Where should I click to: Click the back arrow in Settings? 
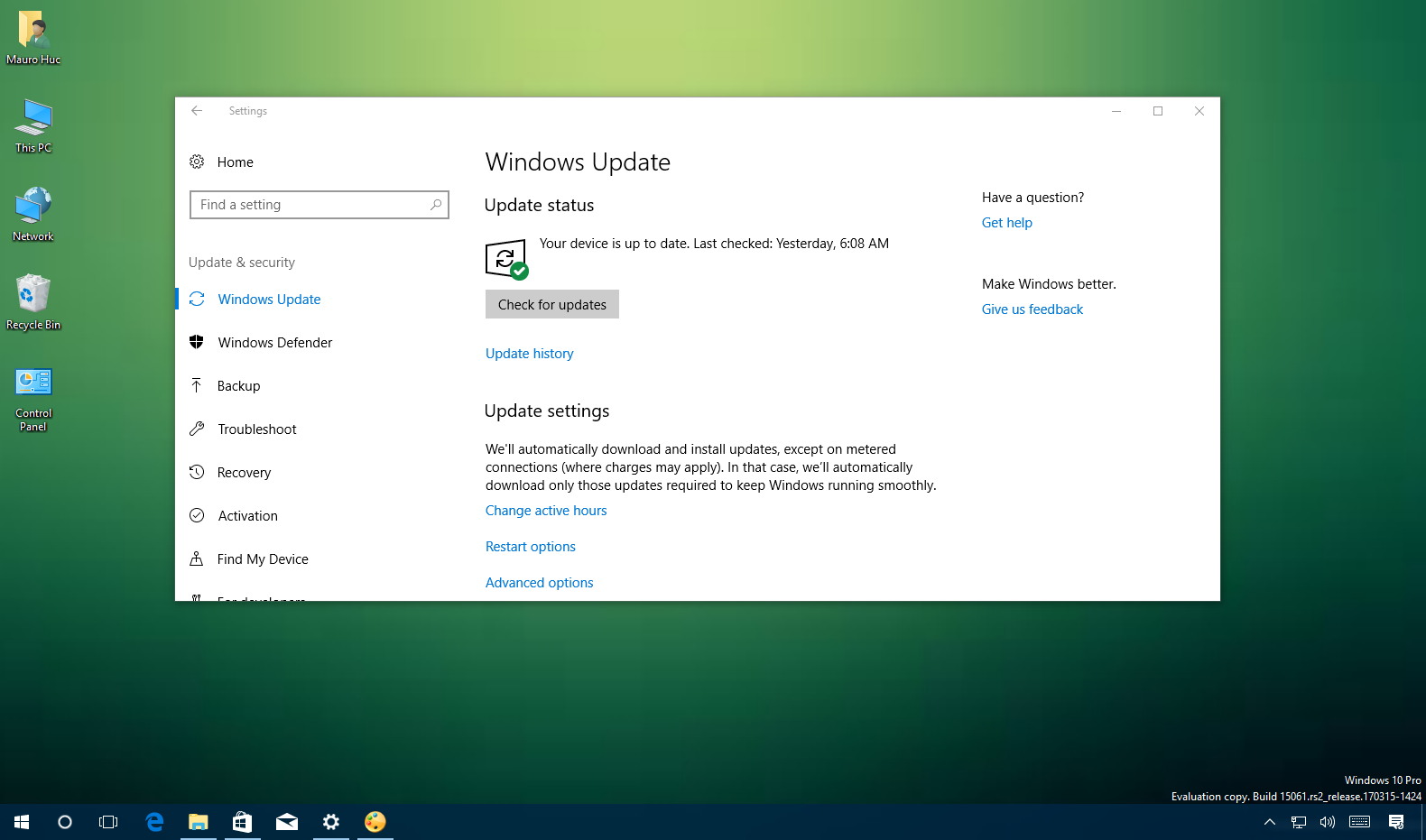[197, 111]
